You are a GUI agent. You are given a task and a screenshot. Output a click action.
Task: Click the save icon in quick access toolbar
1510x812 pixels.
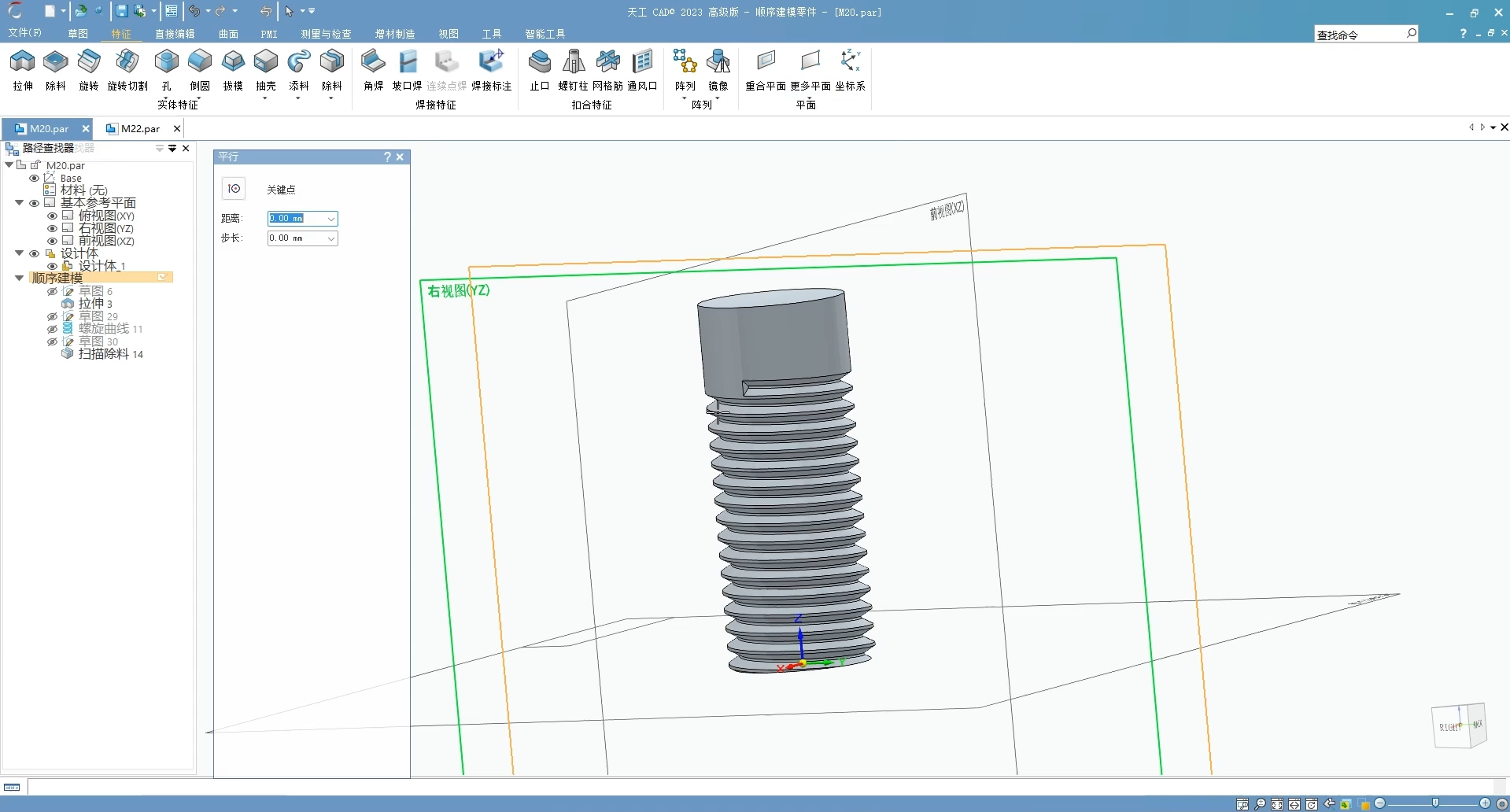pyautogui.click(x=121, y=11)
